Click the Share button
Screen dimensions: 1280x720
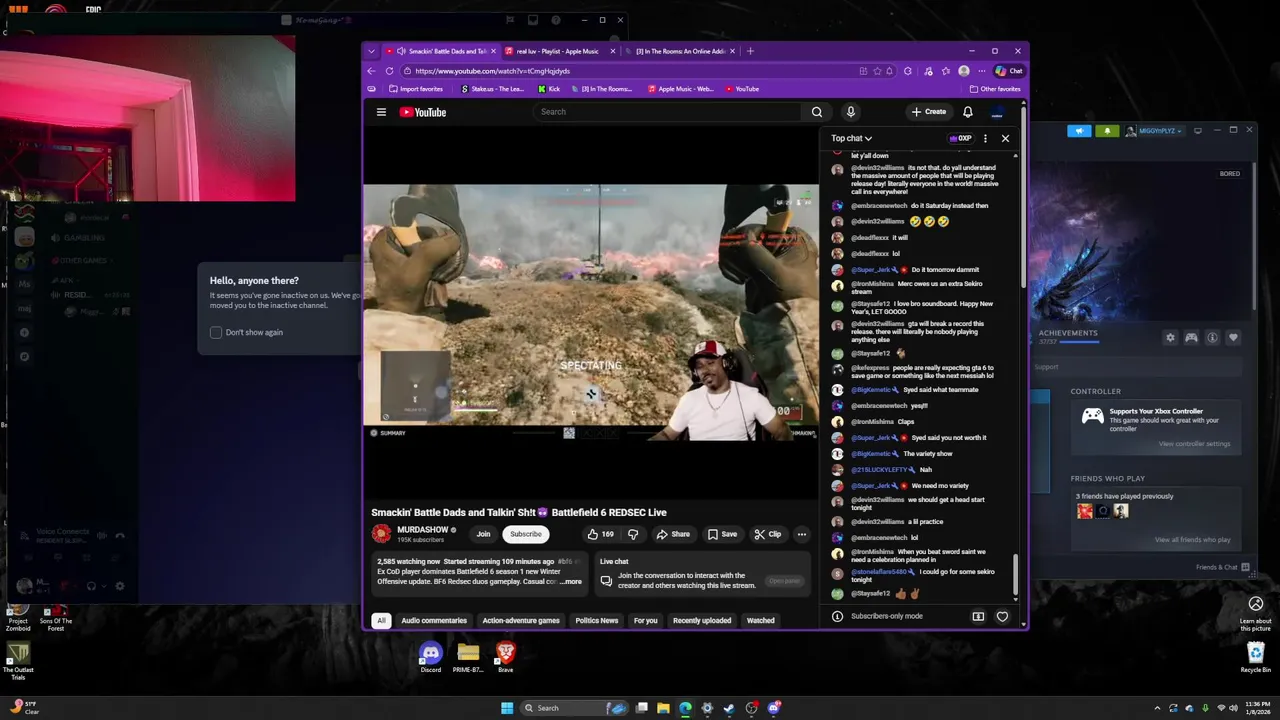coord(673,534)
